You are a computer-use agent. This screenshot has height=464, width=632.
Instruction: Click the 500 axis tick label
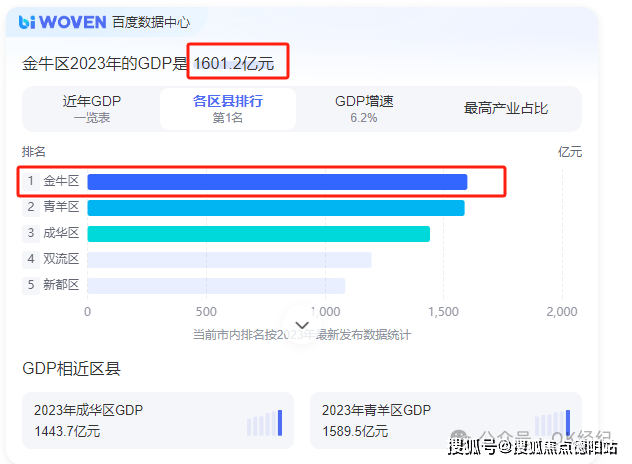[206, 312]
